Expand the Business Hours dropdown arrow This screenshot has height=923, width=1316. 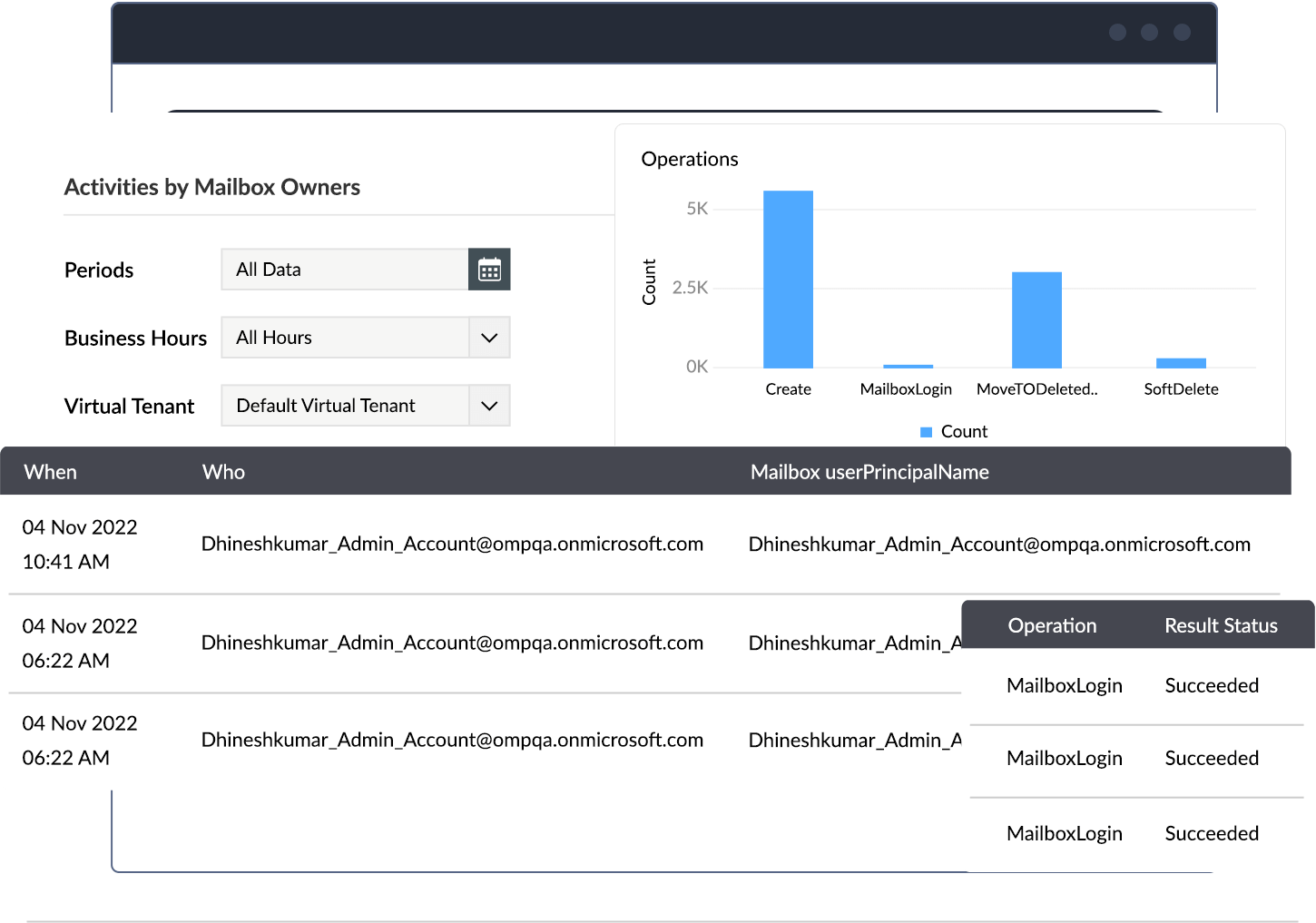(489, 338)
